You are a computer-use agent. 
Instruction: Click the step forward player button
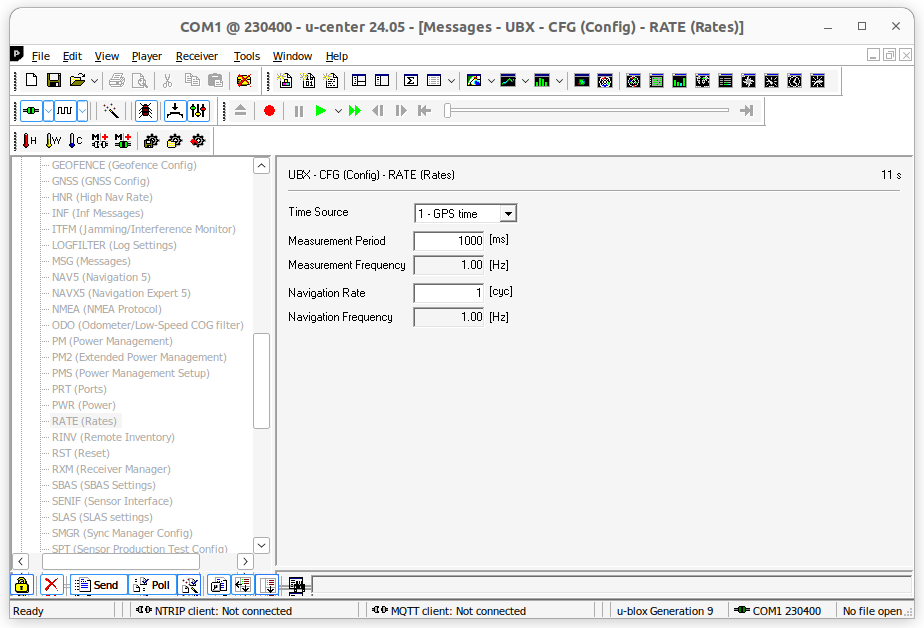click(401, 111)
